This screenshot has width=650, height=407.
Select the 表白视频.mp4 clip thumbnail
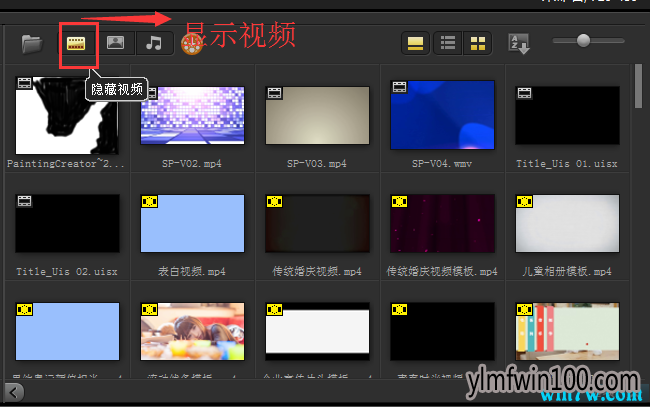pyautogui.click(x=193, y=223)
